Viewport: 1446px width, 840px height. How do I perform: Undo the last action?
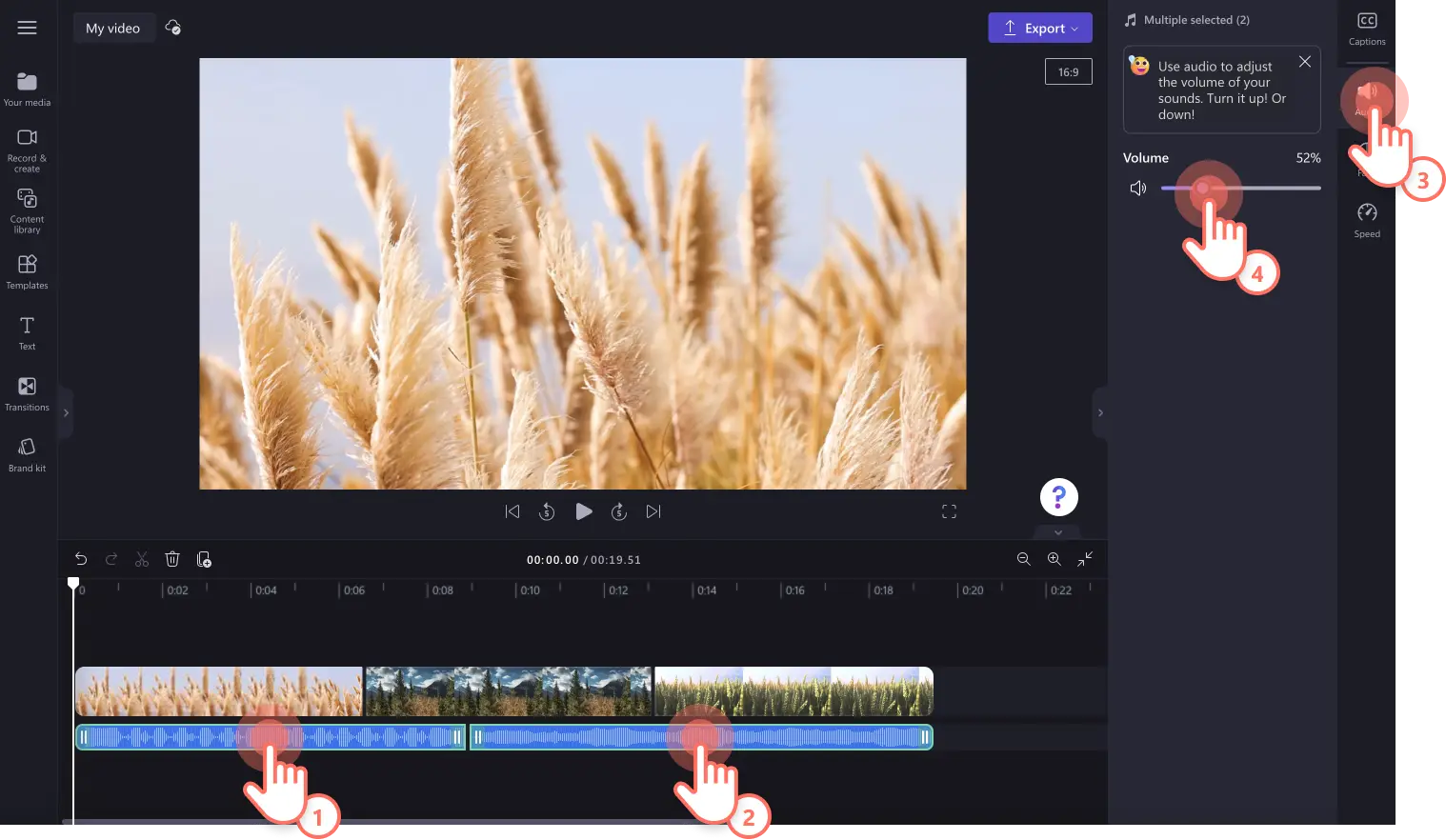81,559
